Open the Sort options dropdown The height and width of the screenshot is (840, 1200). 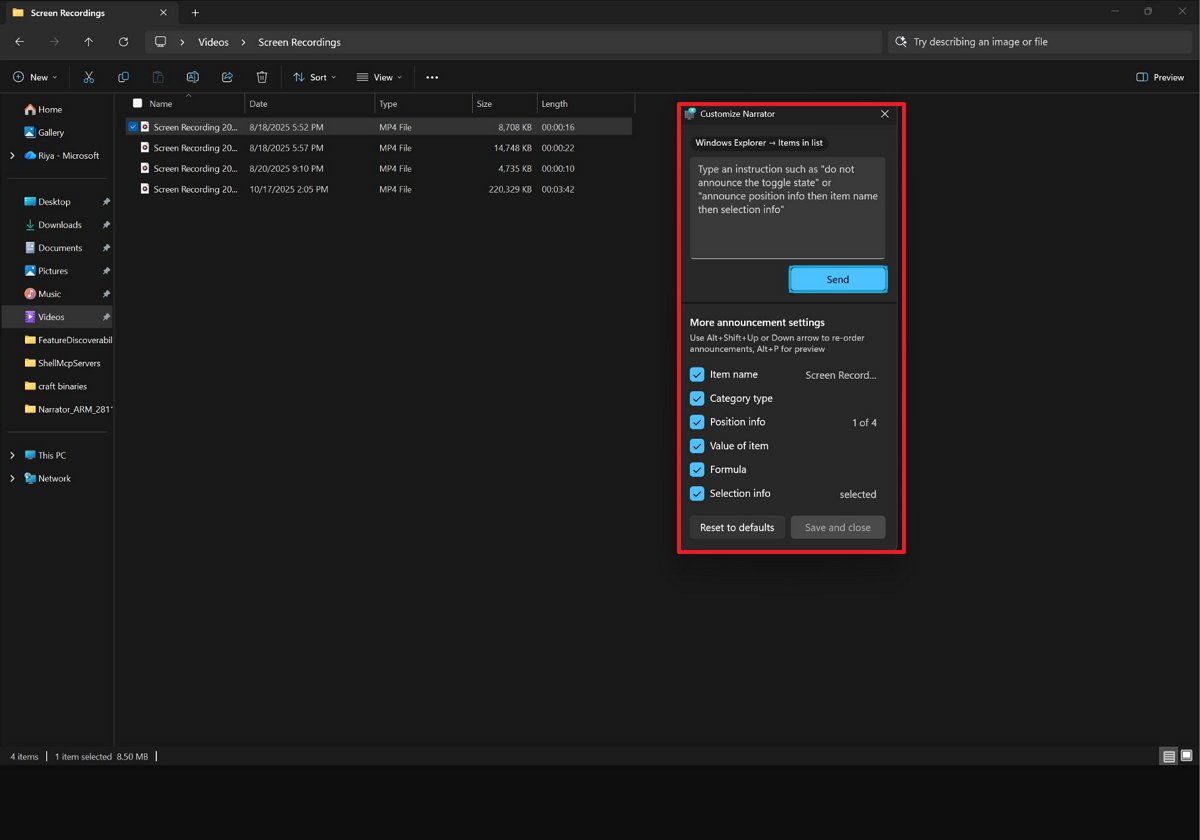313,77
